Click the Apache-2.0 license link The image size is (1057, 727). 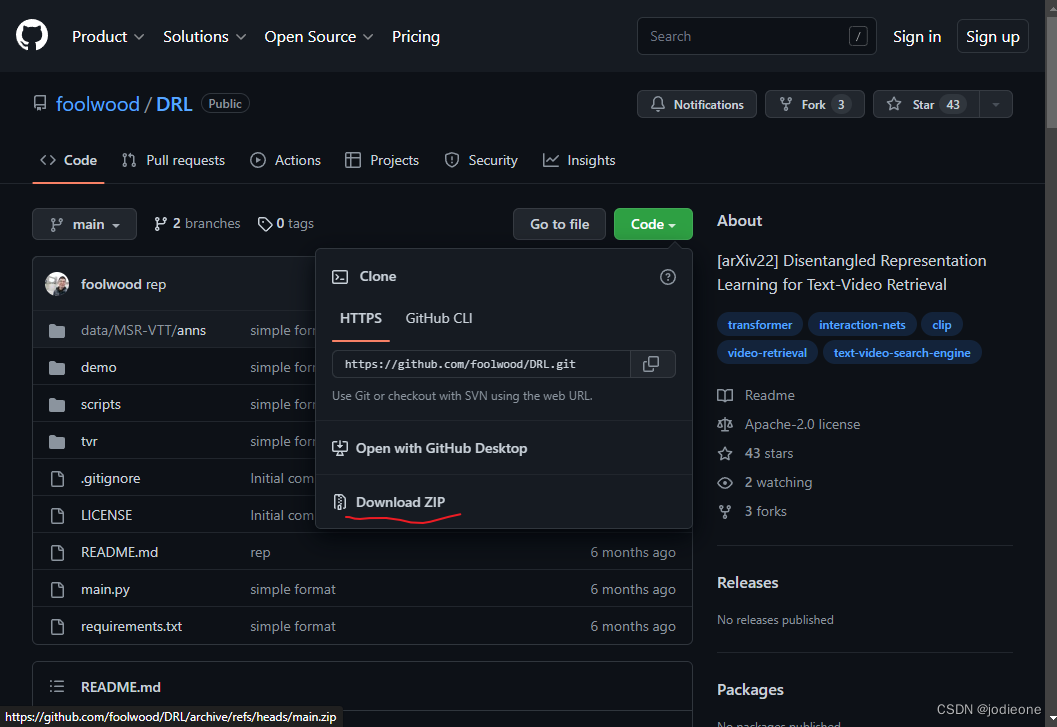coord(802,424)
